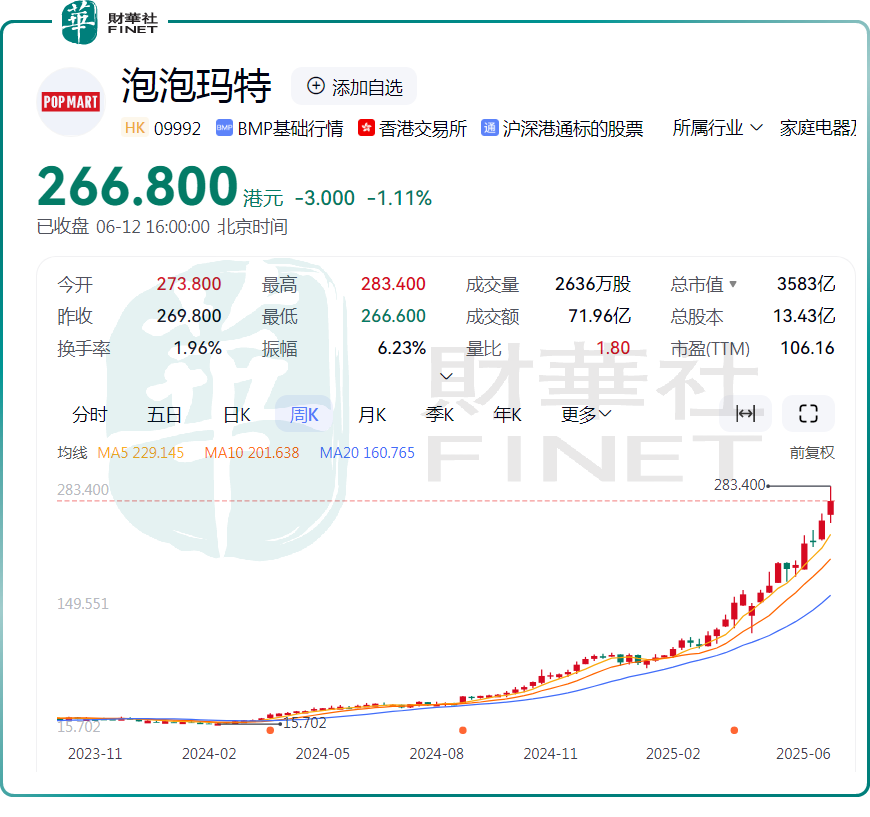This screenshot has width=870, height=817.
Task: Click the 均线 label
Action: pyautogui.click(x=72, y=453)
